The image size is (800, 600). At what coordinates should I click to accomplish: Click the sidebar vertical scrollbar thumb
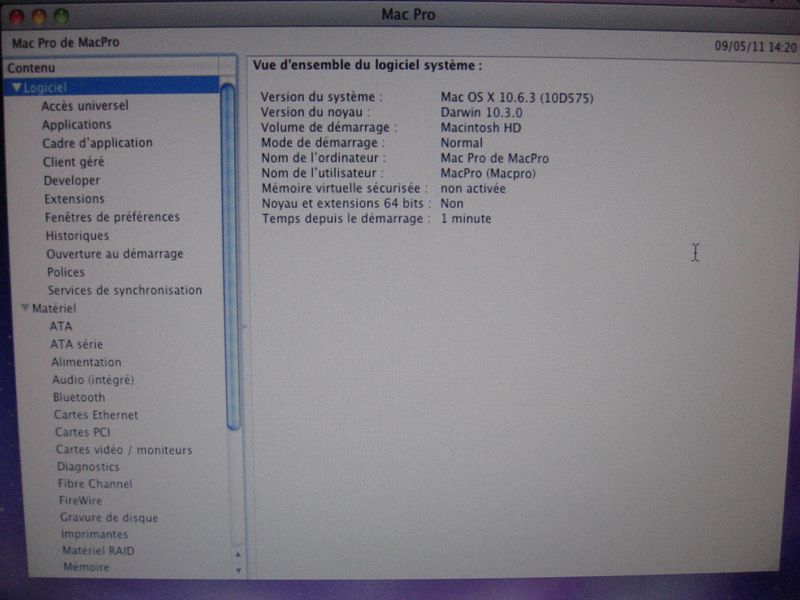coord(231,257)
